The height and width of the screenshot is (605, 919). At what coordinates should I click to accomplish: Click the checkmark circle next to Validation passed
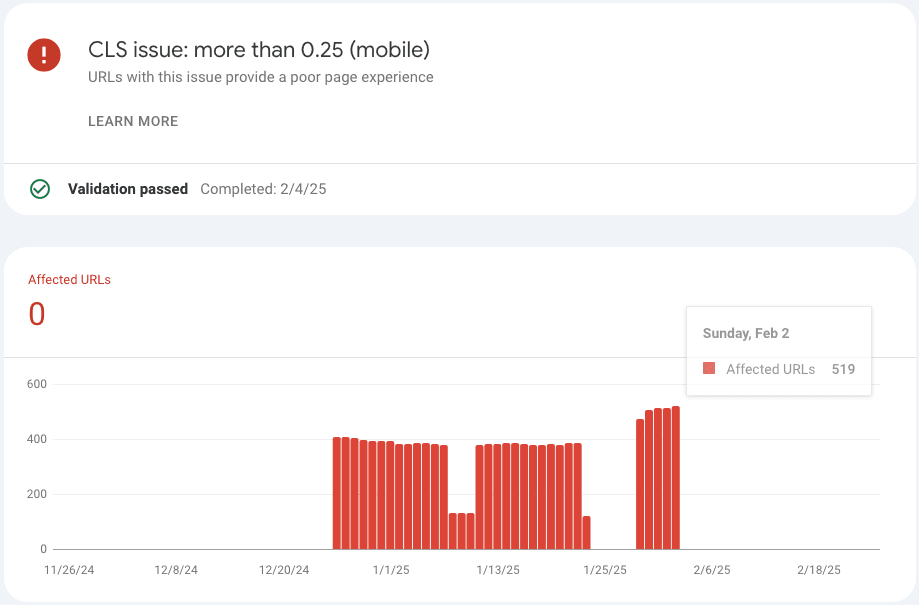click(x=40, y=188)
